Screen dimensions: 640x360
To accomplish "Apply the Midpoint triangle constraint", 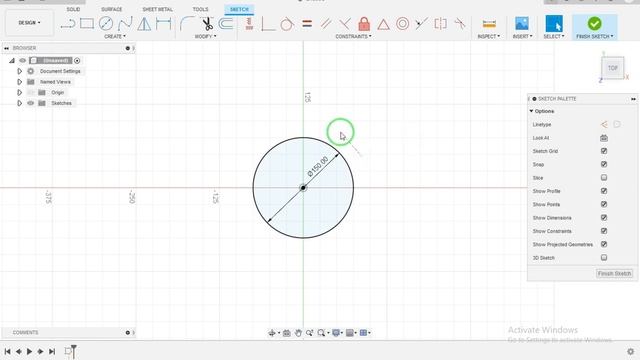I will tap(383, 24).
